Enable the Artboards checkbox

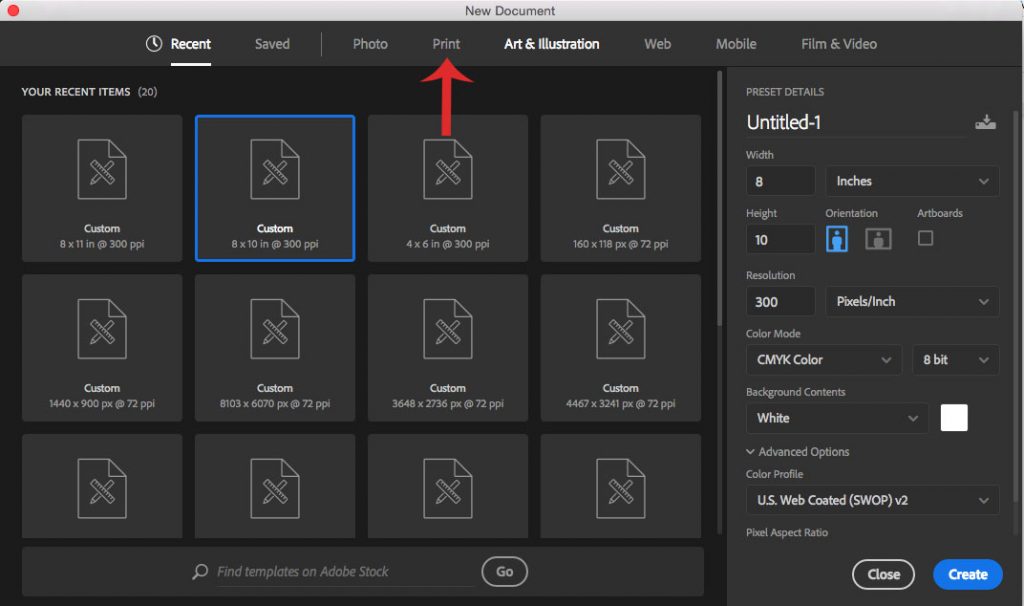coord(924,238)
